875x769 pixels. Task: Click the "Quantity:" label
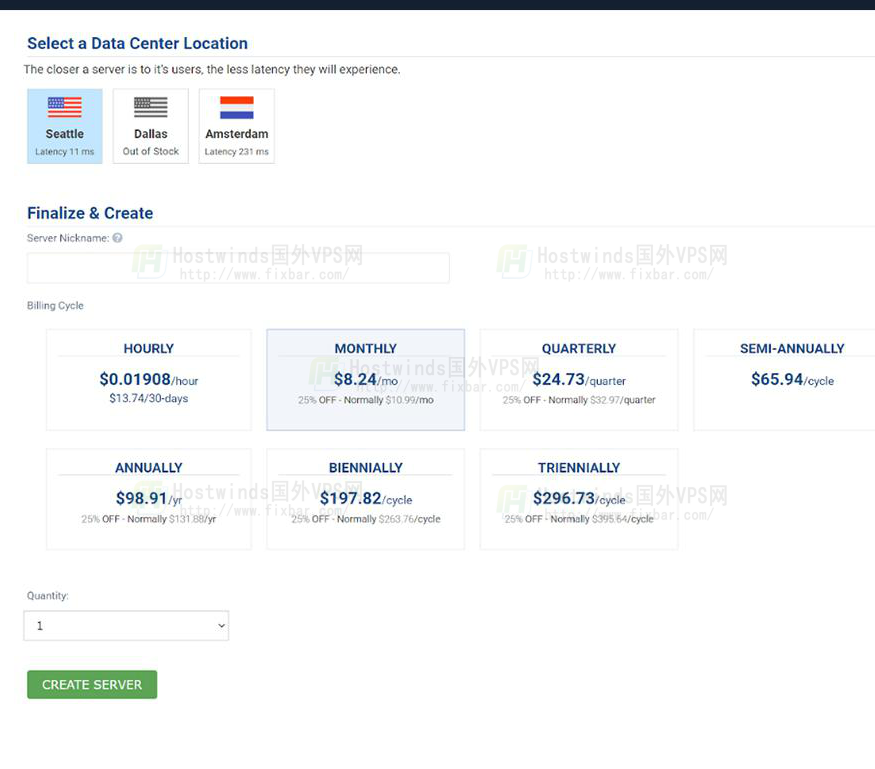point(47,595)
